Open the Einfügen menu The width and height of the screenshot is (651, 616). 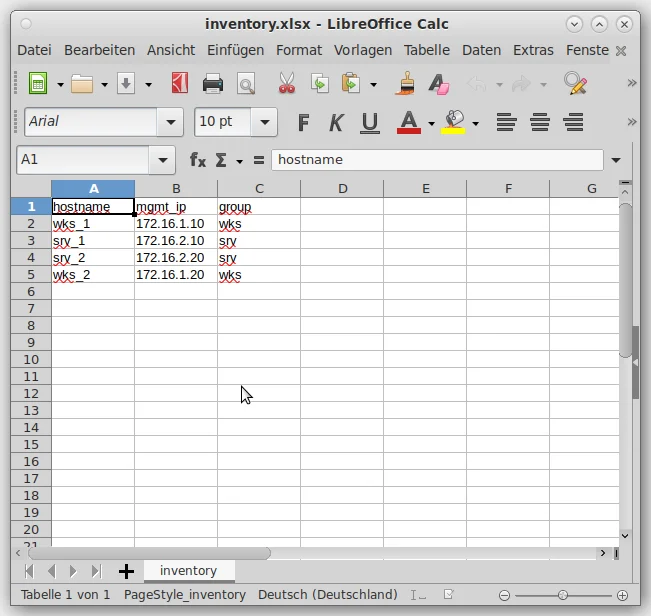[x=235, y=50]
